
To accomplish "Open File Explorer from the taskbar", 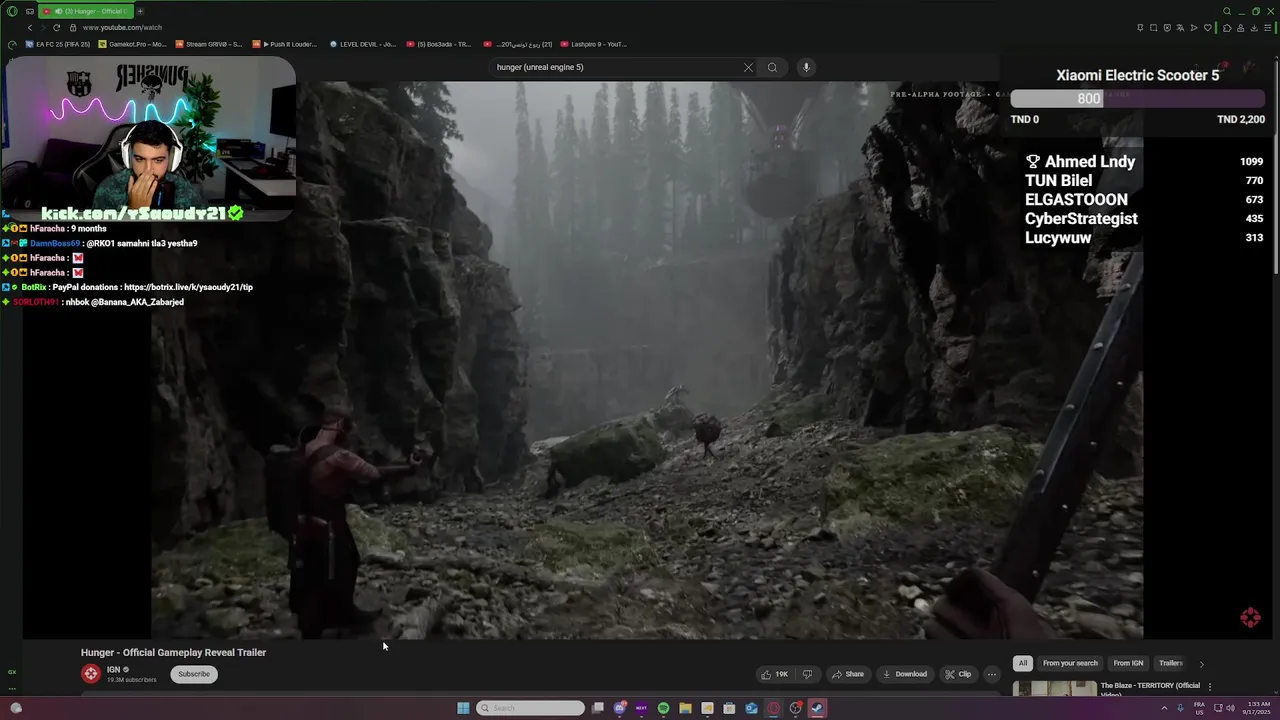I will pos(685,708).
